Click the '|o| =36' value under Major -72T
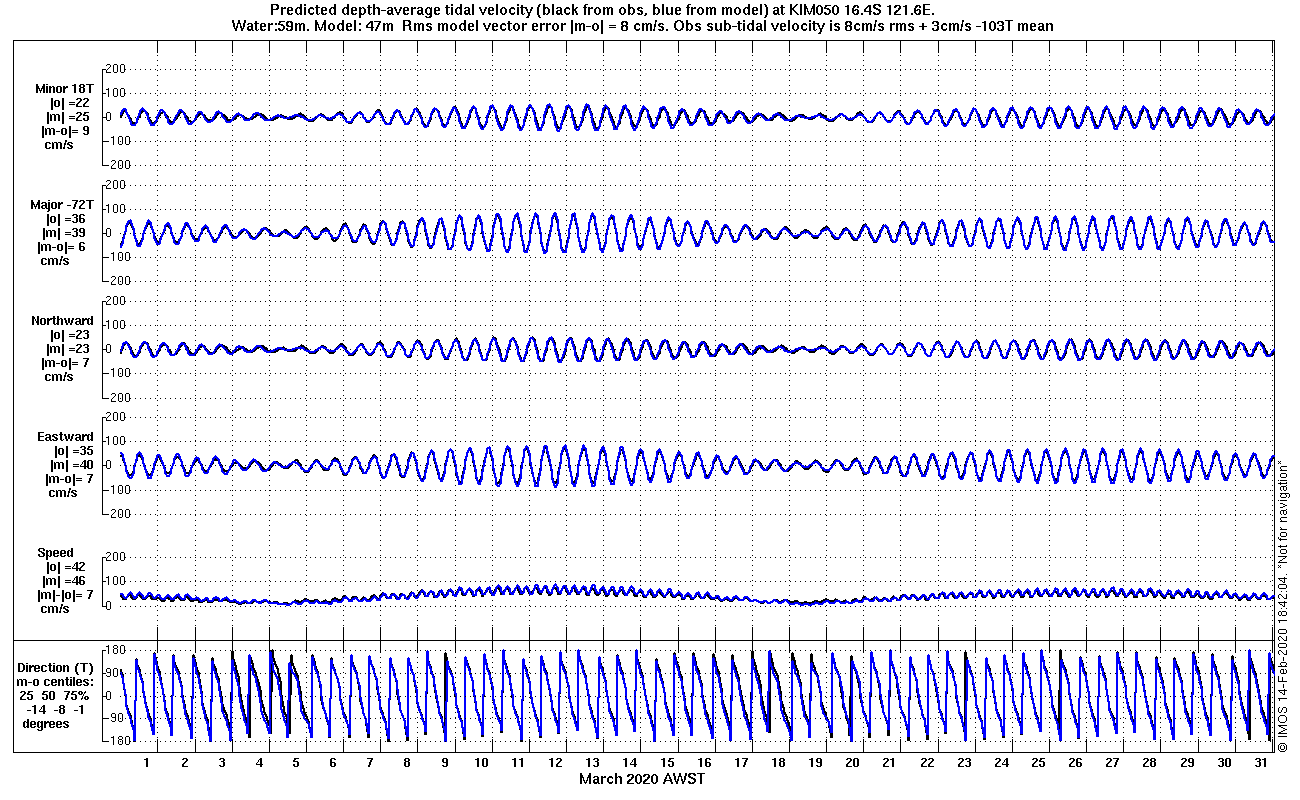Screen dimensions: 1300x800 click(x=65, y=218)
